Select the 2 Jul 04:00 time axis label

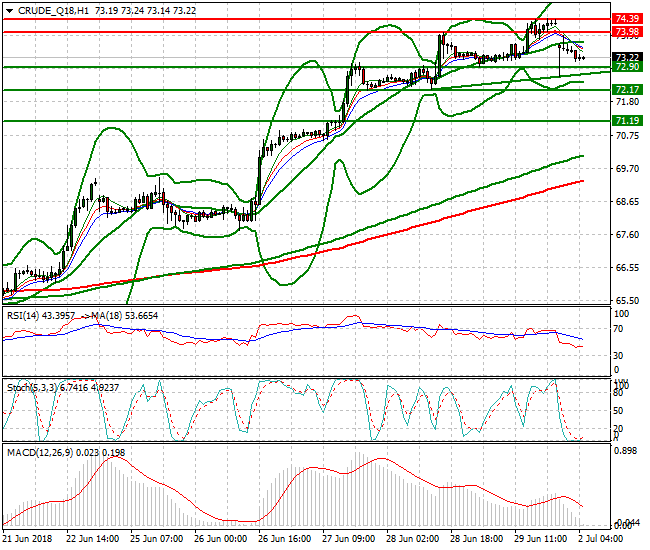[x=601, y=539]
